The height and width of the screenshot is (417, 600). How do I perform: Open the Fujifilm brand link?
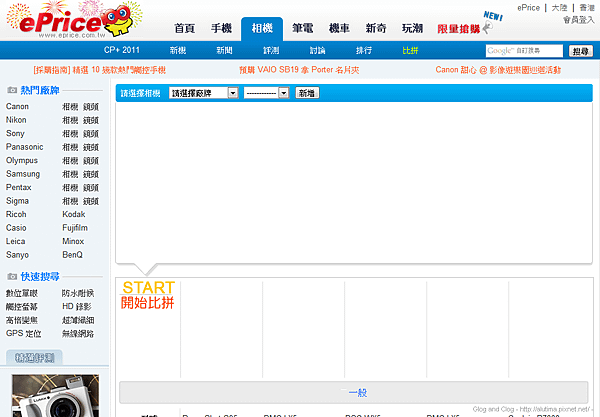pyautogui.click(x=75, y=228)
